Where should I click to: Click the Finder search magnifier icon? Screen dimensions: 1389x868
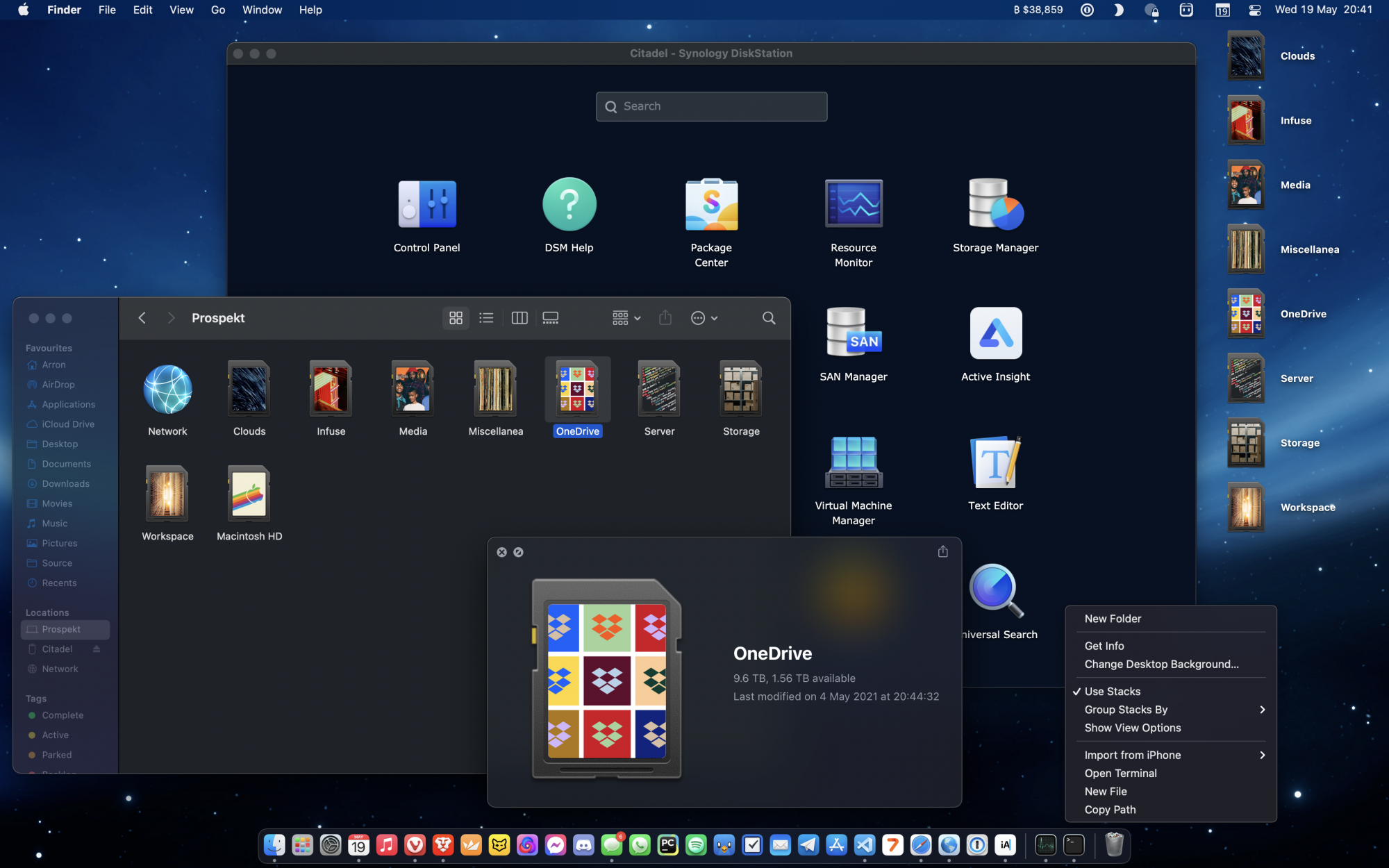768,318
